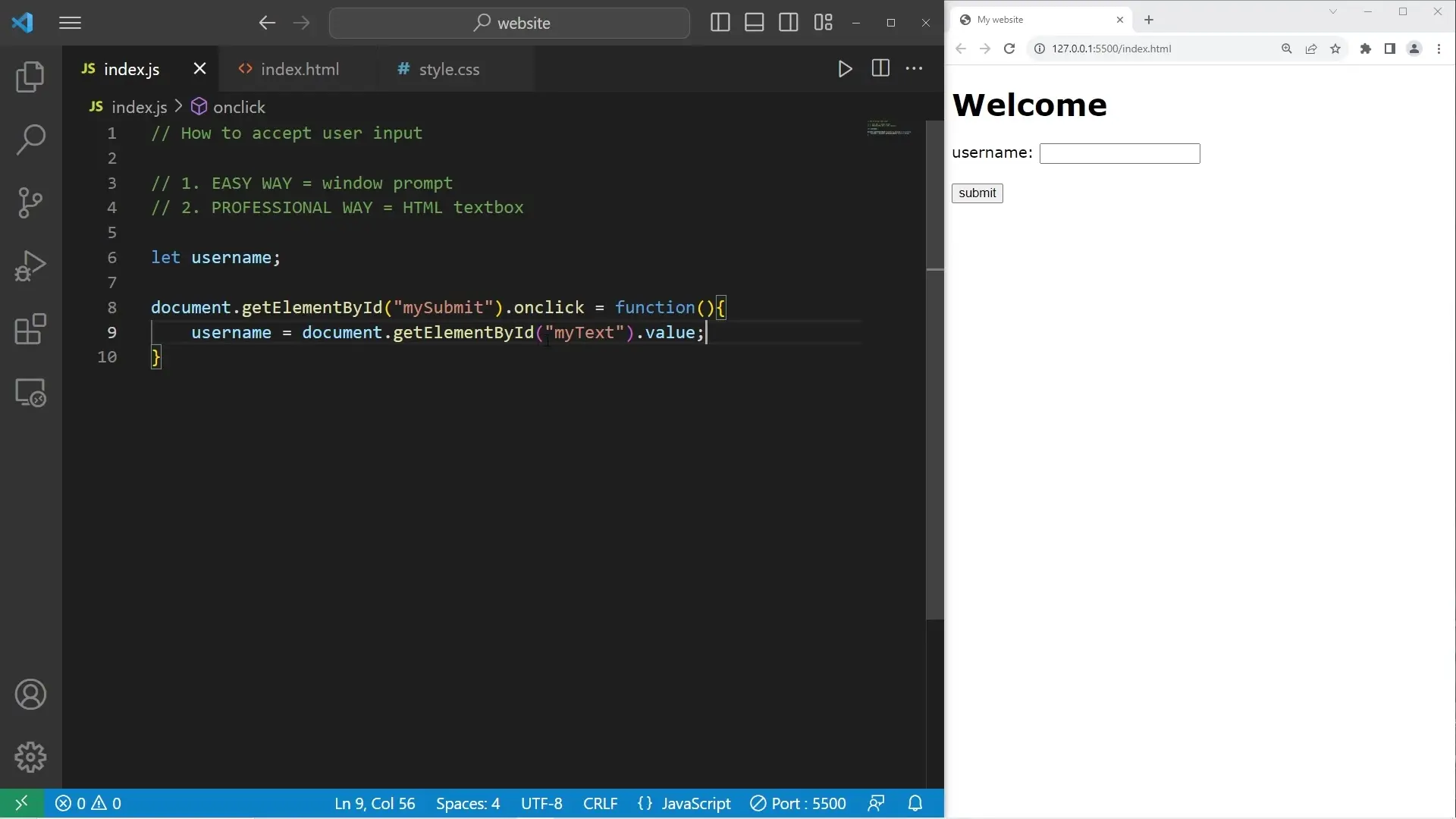Open remote window indicator in status bar
The width and height of the screenshot is (1456, 819).
point(21,803)
